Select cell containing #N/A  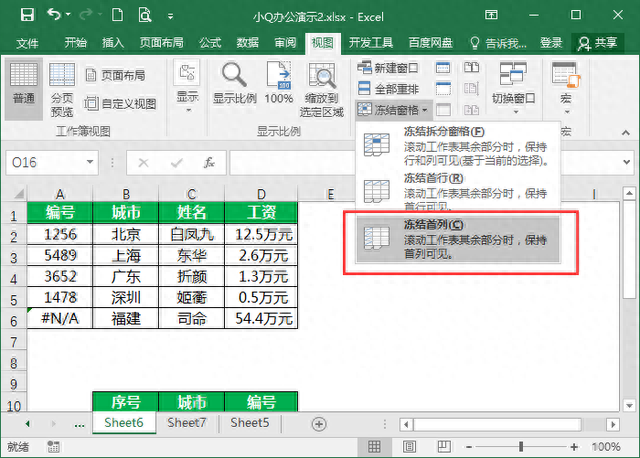[60, 318]
